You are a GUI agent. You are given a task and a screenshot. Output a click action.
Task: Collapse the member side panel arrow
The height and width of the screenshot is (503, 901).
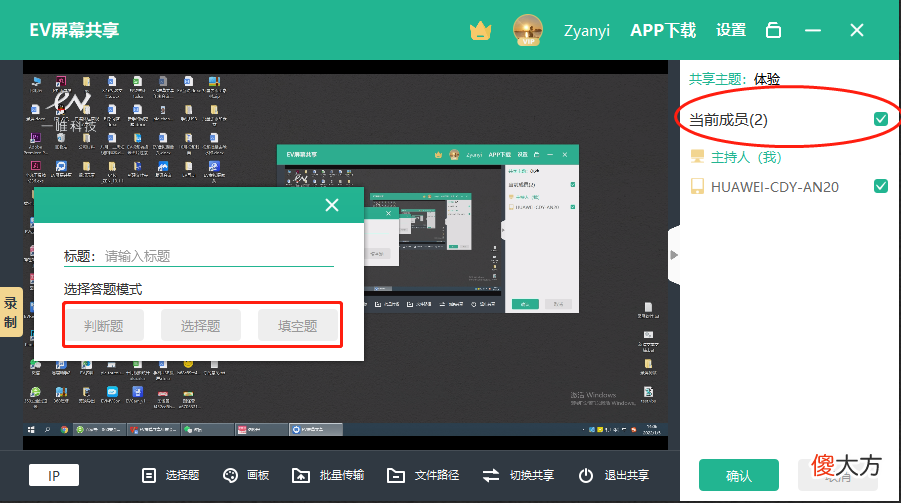(x=674, y=255)
